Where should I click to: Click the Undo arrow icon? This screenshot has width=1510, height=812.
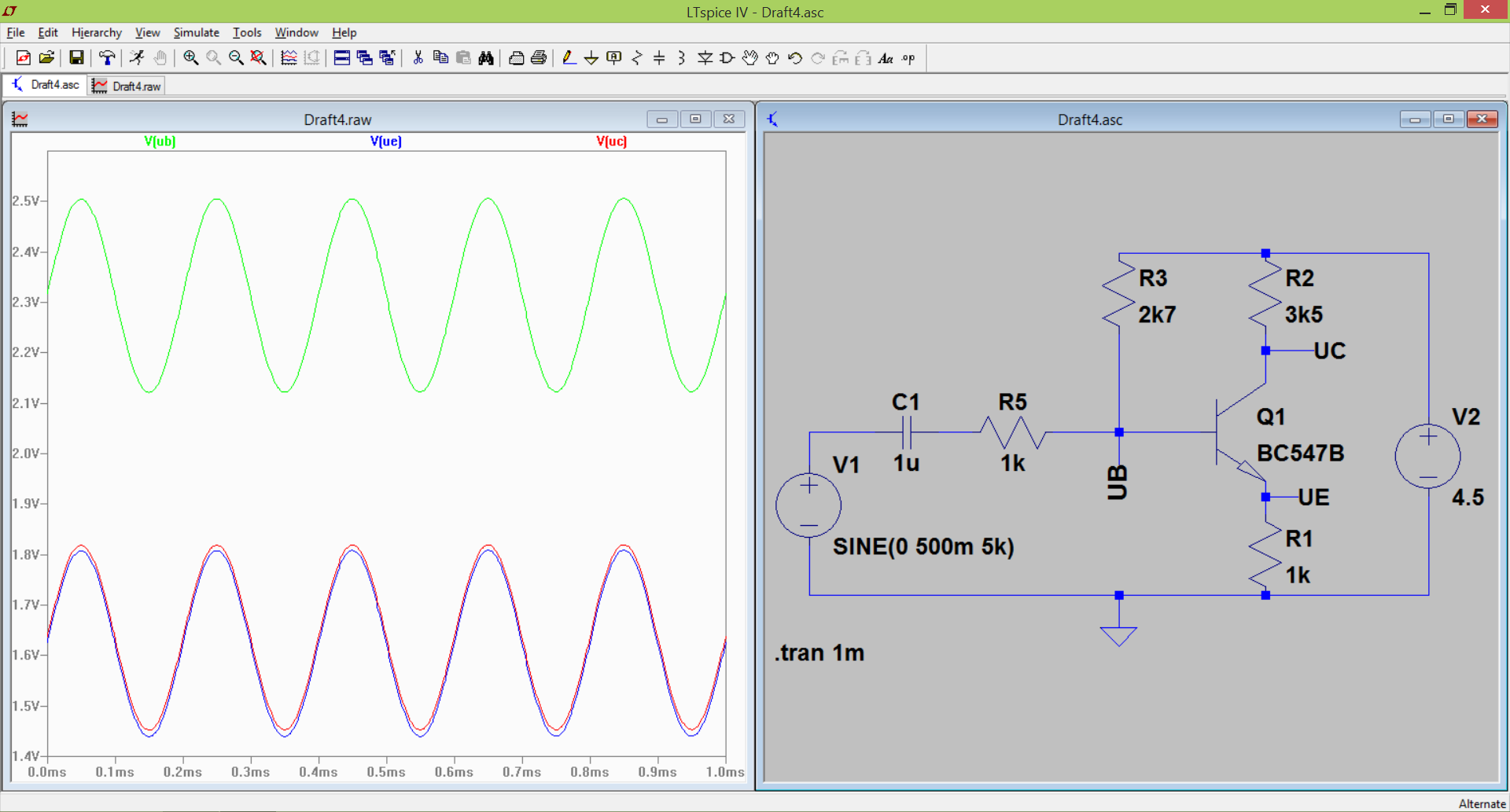[795, 57]
